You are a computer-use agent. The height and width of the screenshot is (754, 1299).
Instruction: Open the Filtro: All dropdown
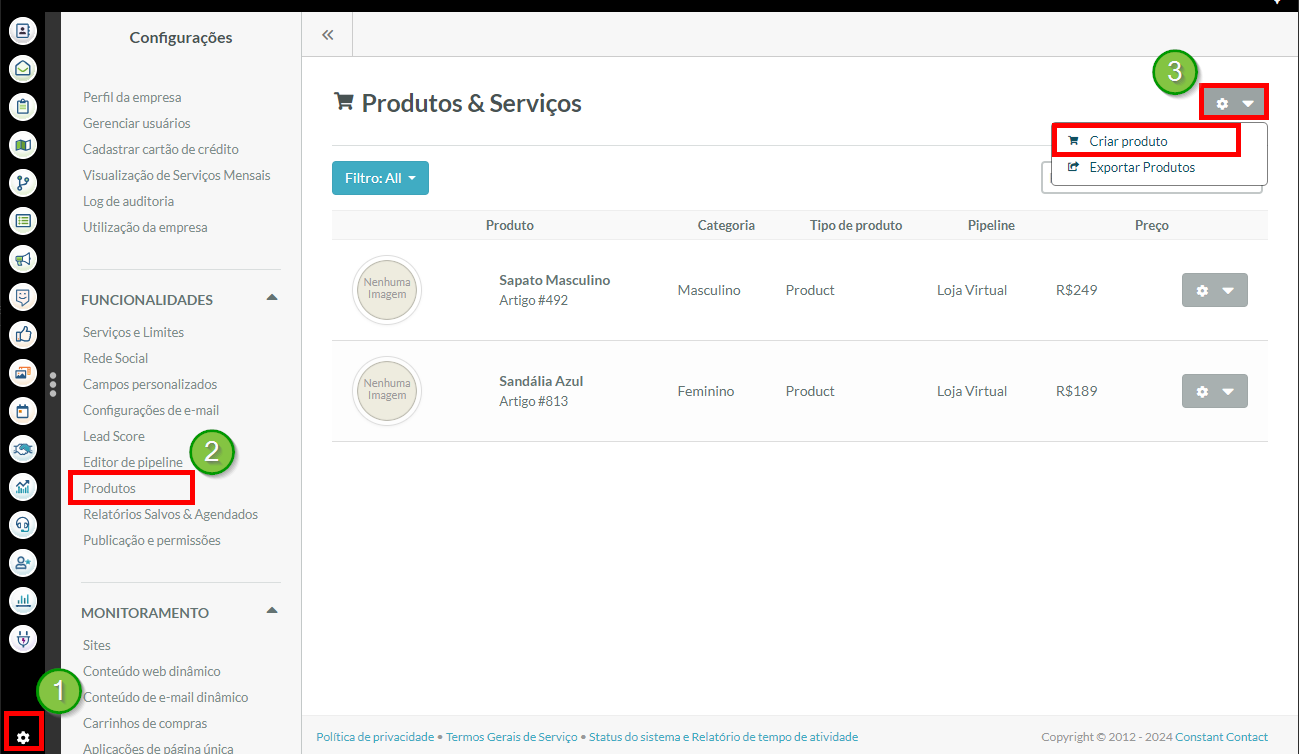tap(380, 178)
